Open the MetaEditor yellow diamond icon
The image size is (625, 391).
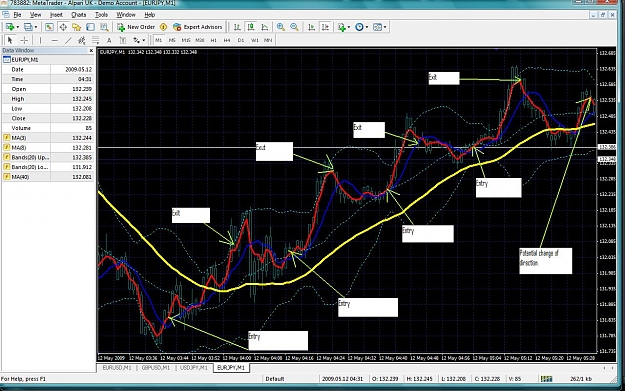coord(163,27)
